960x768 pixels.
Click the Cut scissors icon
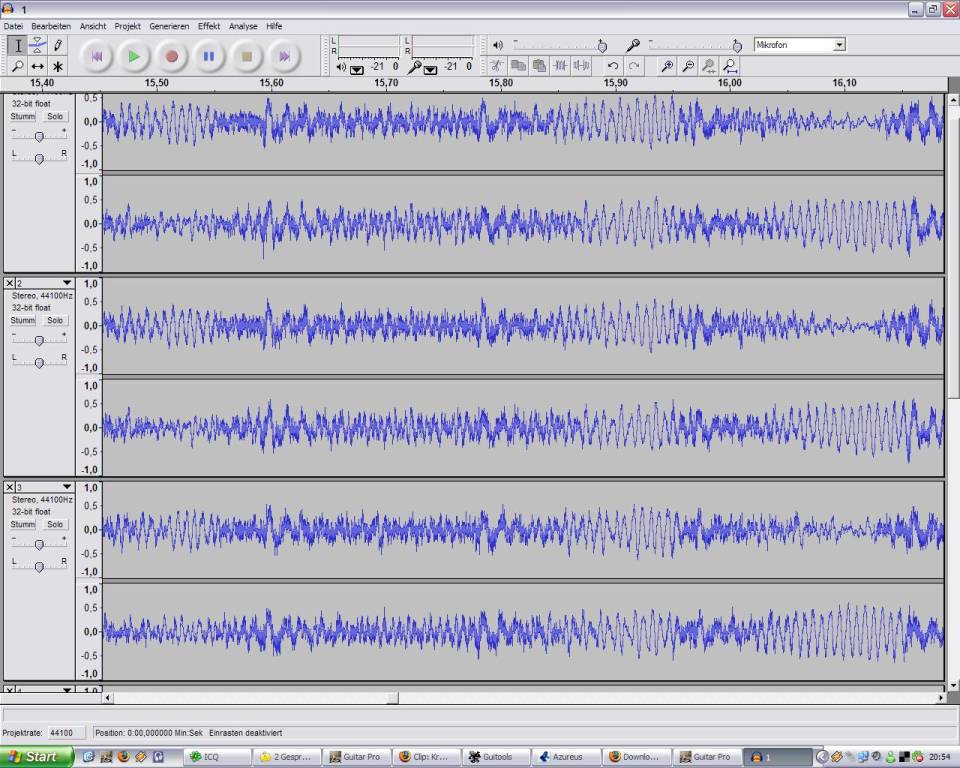497,66
